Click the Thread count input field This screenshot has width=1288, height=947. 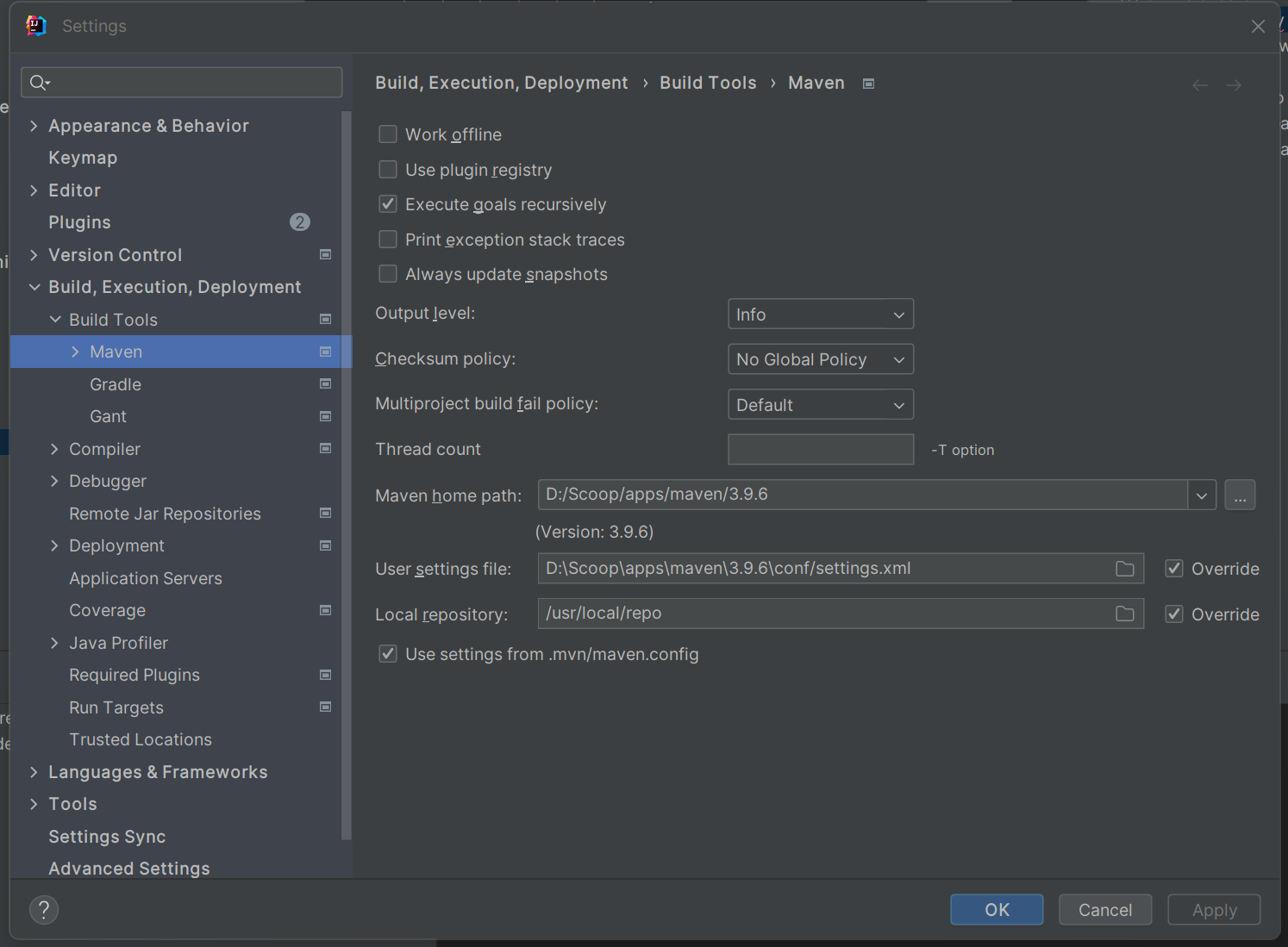(820, 450)
